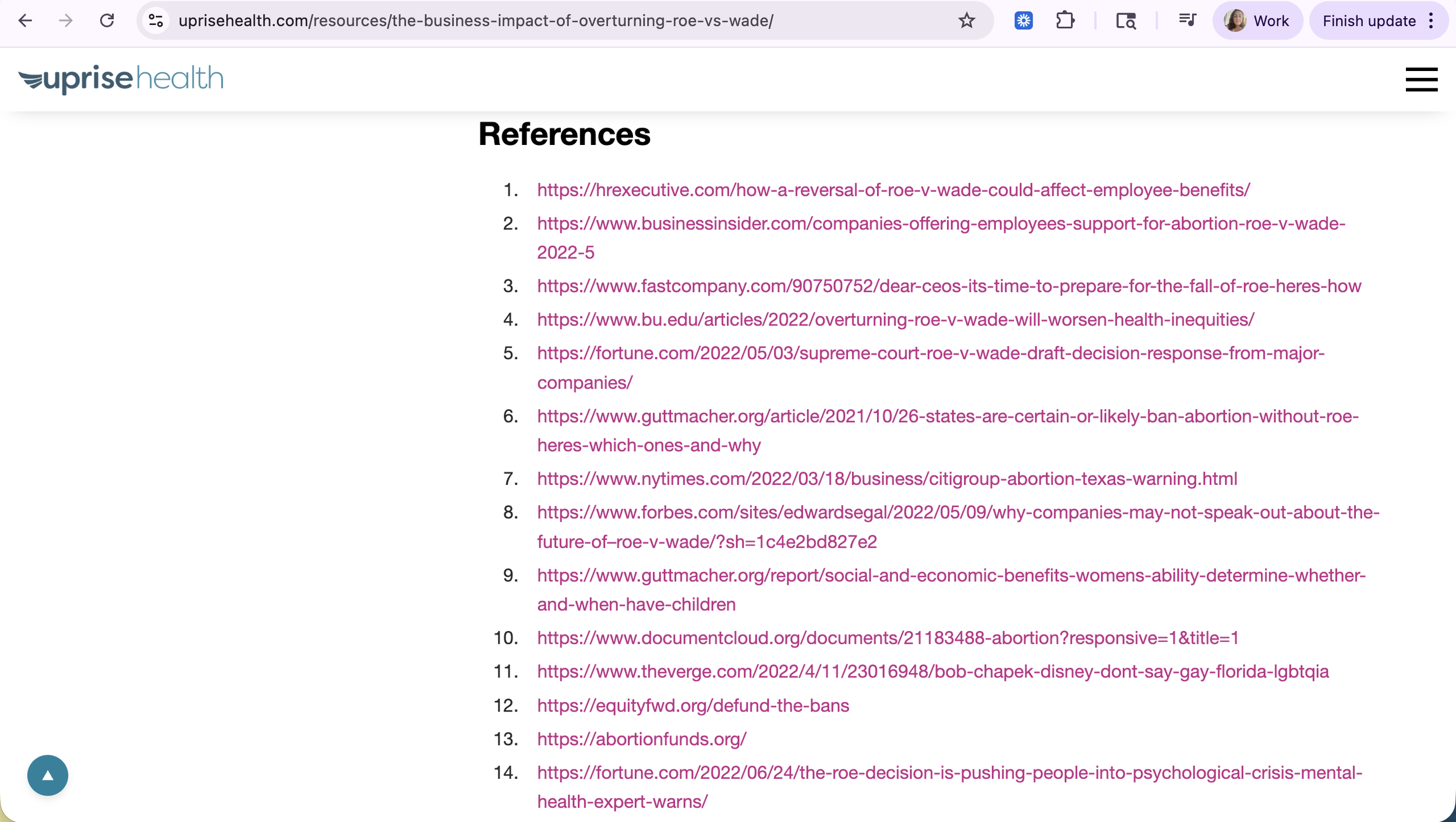Open the abortionfunds.org reference link
1456x822 pixels.
click(x=641, y=739)
